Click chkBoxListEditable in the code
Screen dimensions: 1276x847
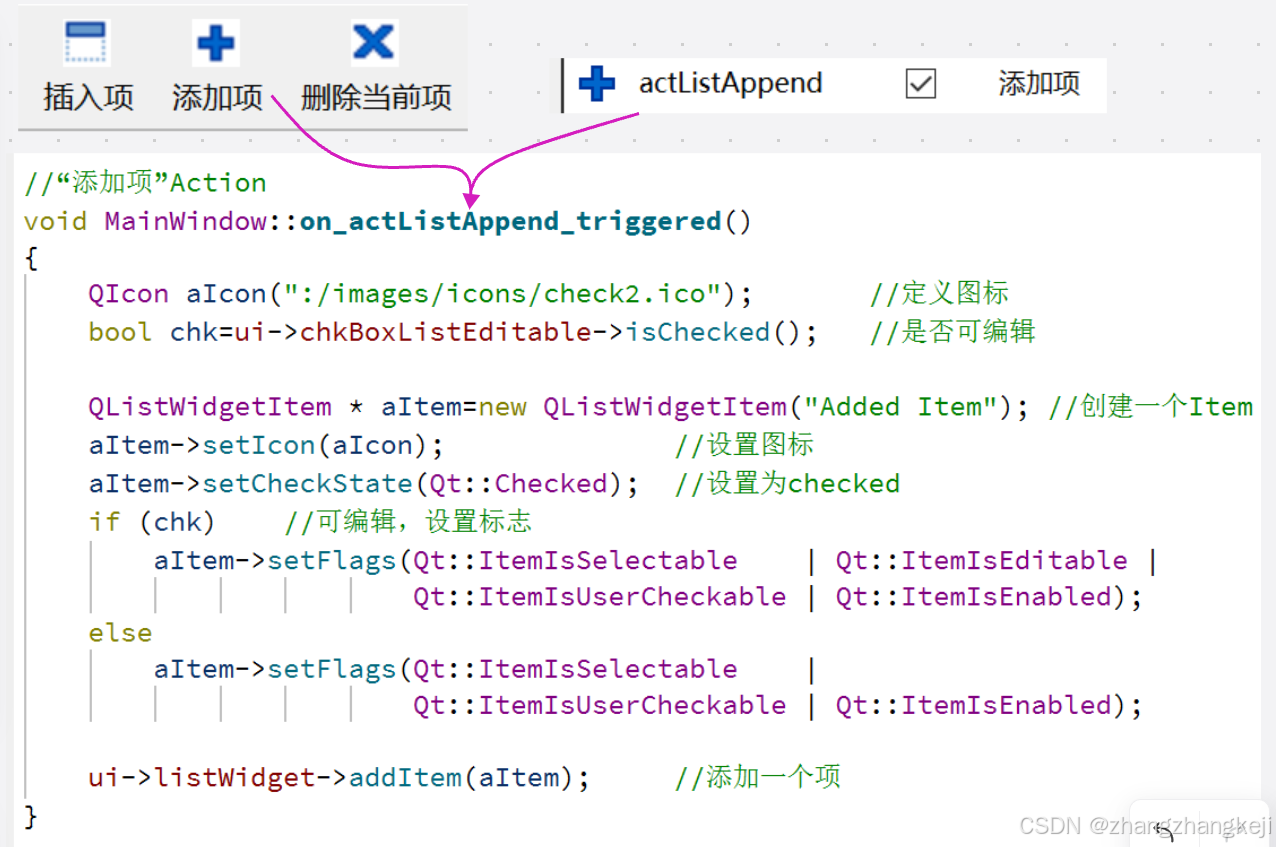click(446, 332)
